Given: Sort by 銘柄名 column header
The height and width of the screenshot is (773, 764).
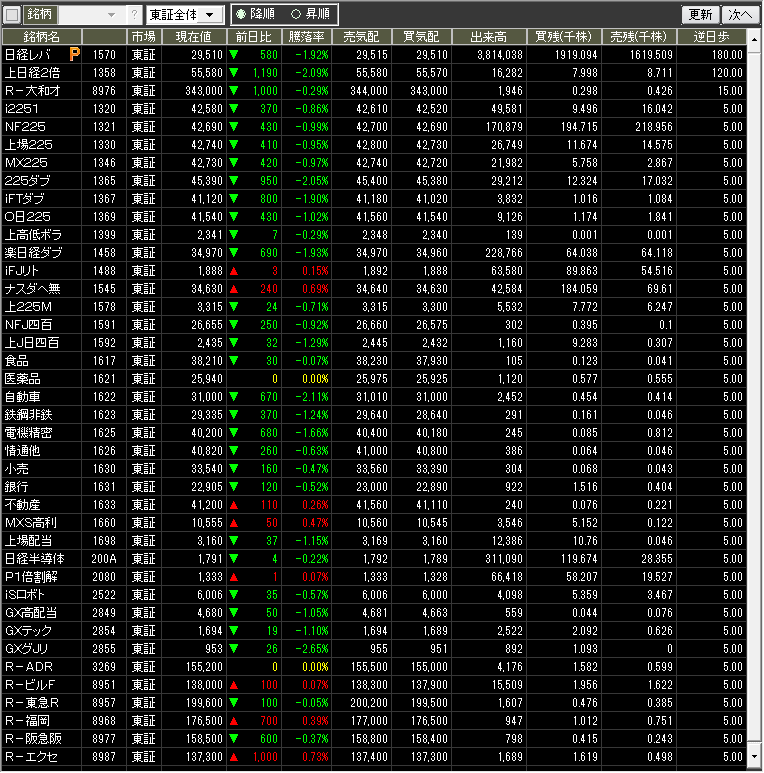Looking at the screenshot, I should coord(42,36).
